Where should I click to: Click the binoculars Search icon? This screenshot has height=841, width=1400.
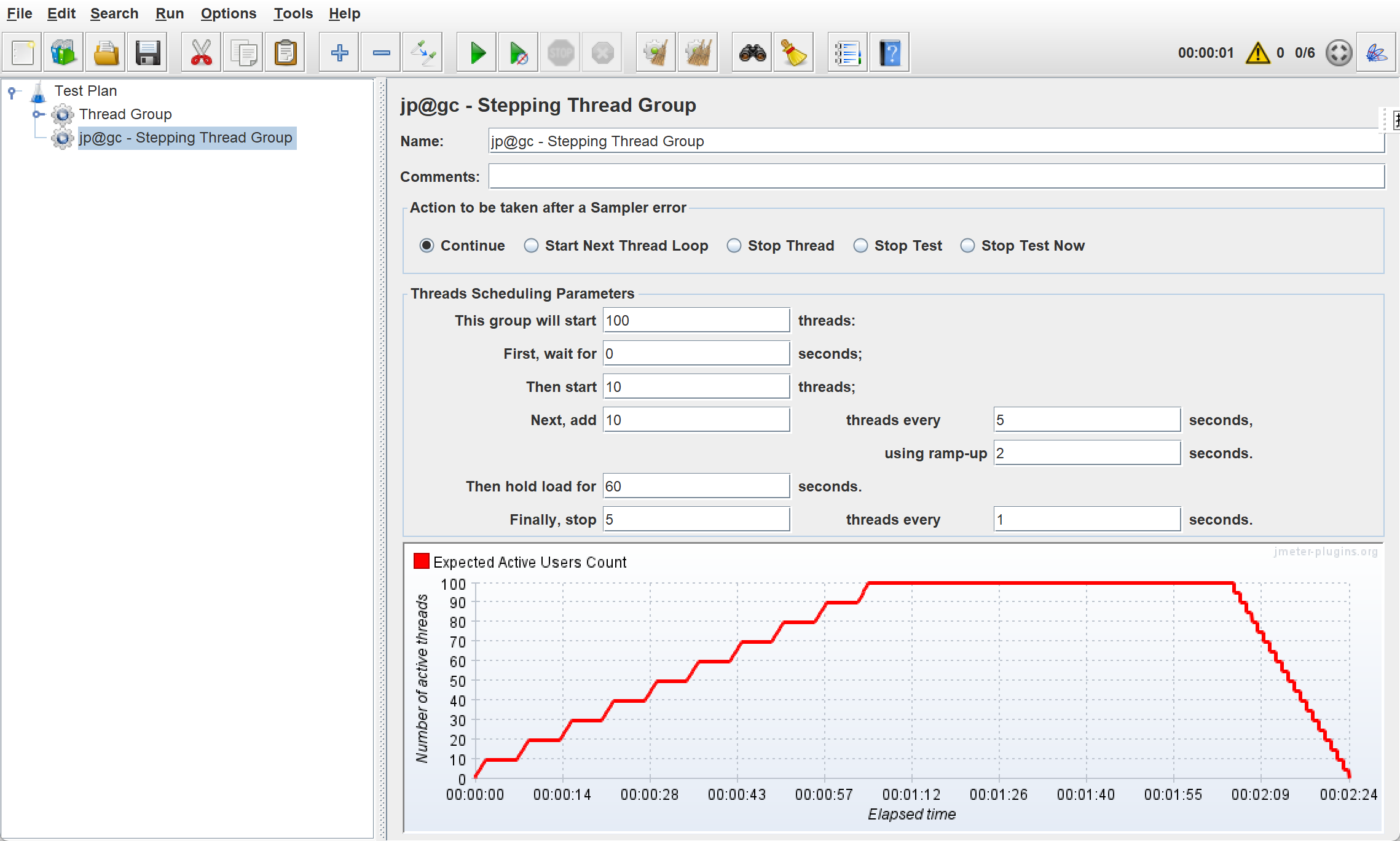point(752,53)
